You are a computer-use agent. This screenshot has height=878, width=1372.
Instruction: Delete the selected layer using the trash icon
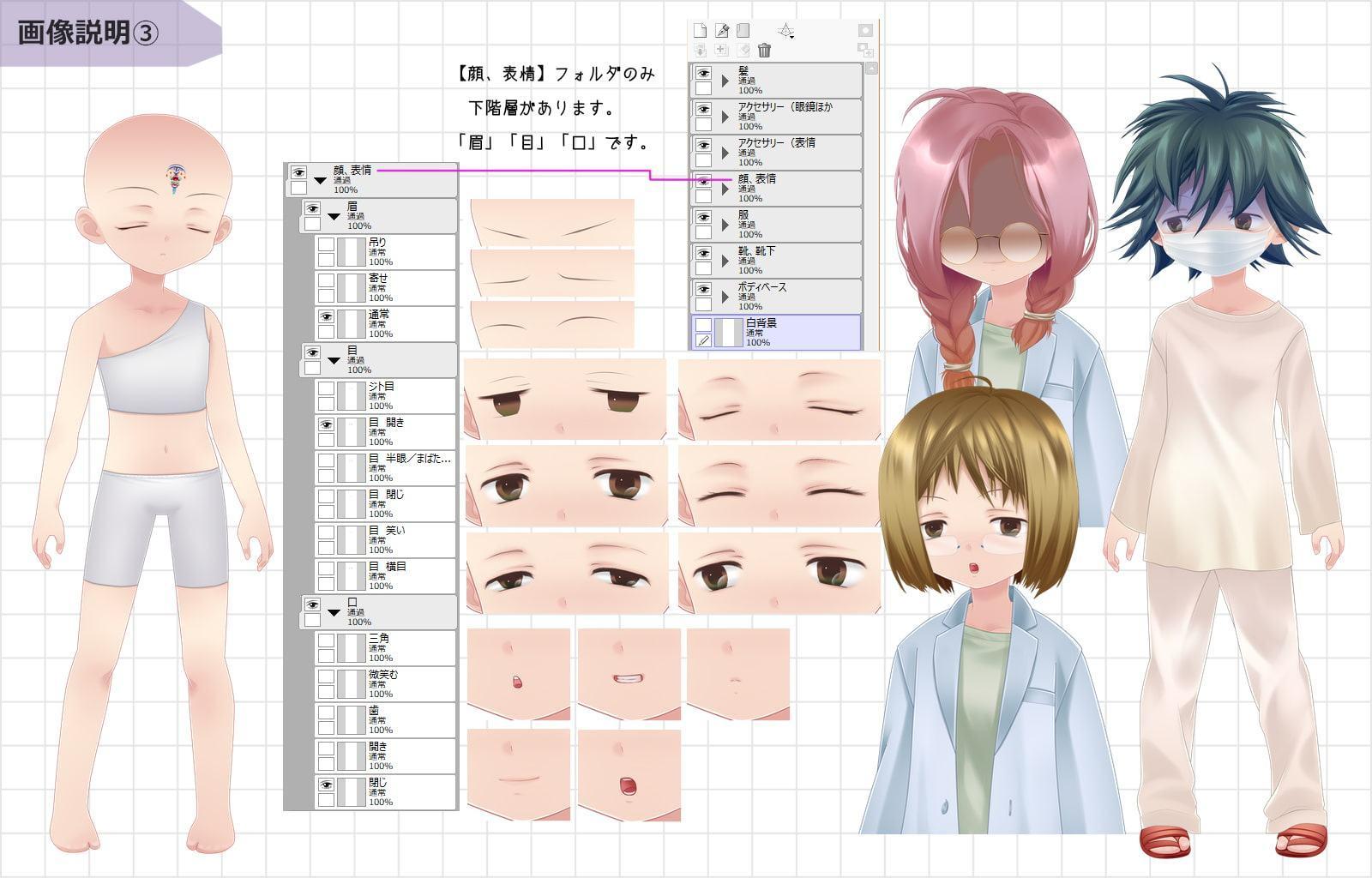point(763,50)
